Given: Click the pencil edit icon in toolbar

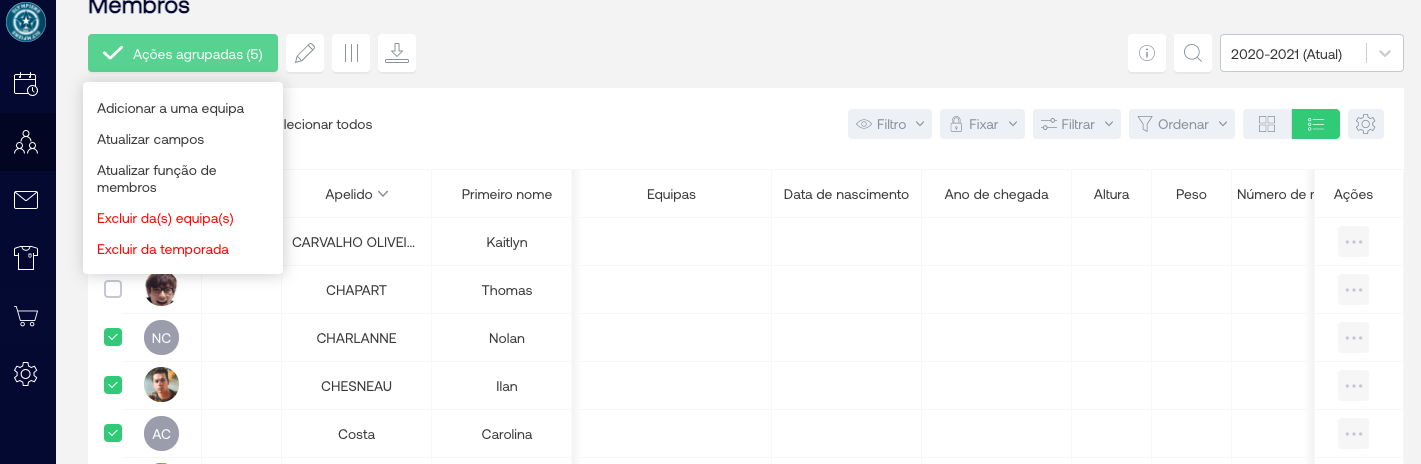Looking at the screenshot, I should coord(305,53).
